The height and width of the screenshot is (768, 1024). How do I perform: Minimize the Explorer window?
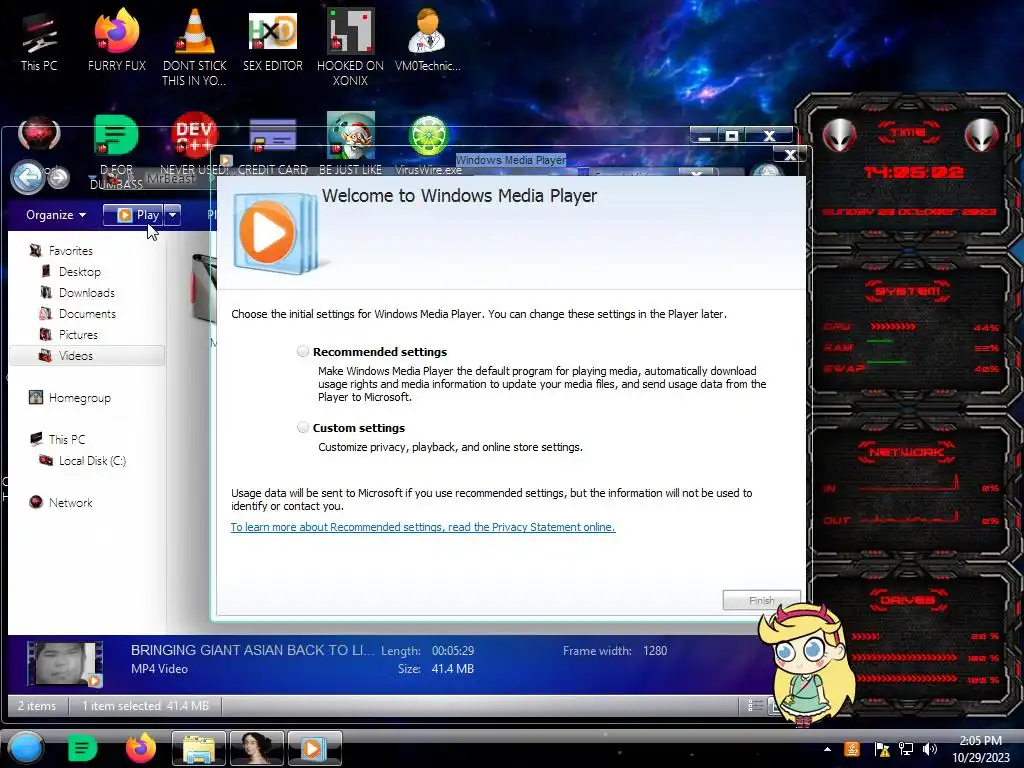pos(704,136)
